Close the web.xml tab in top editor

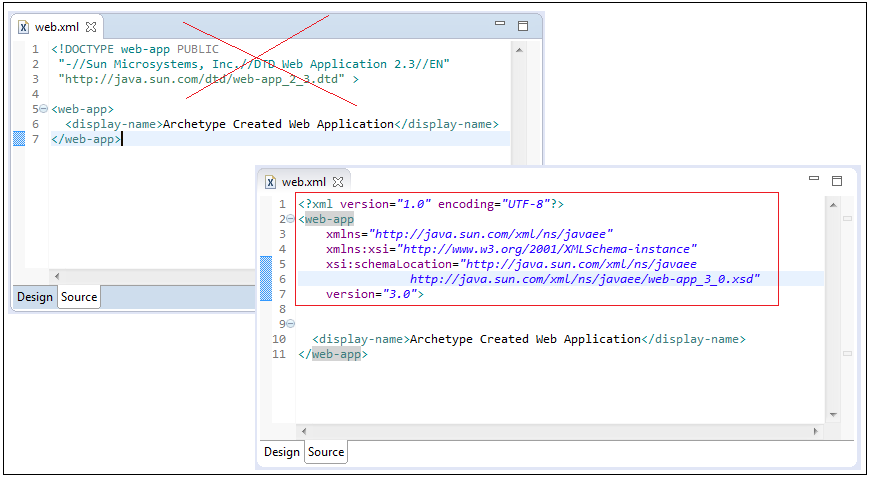coord(92,27)
